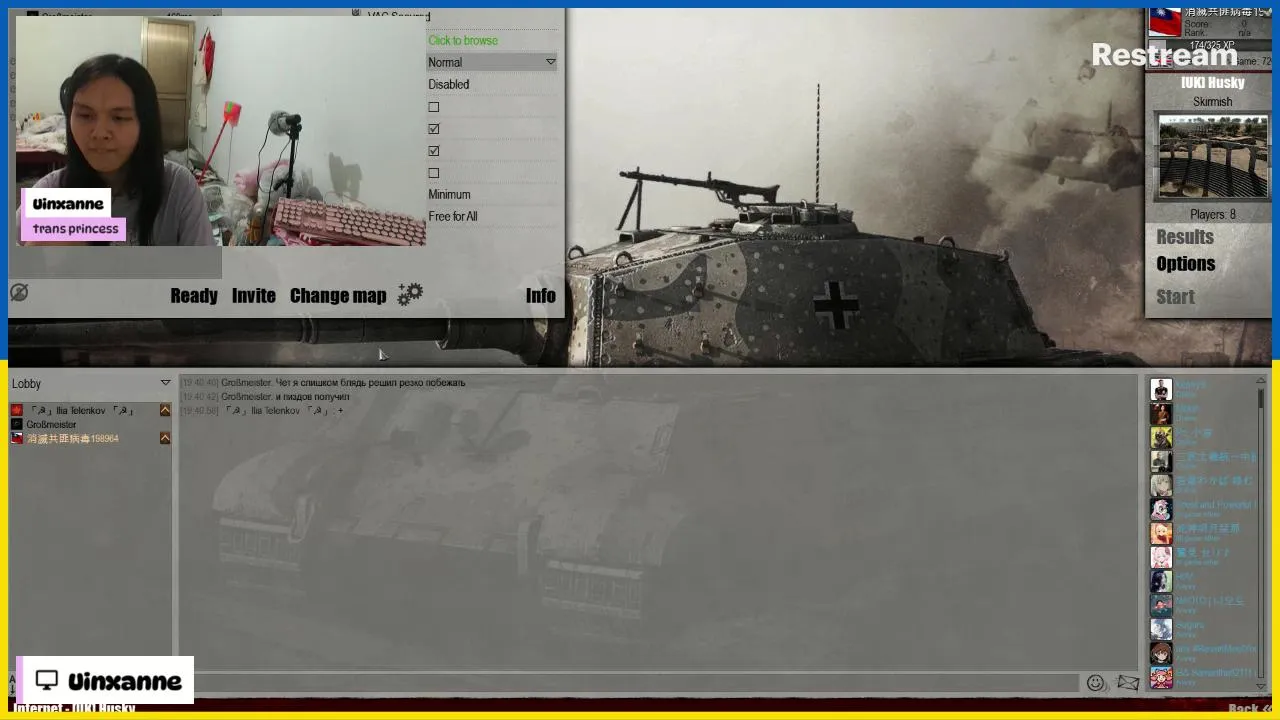This screenshot has width=1280, height=720.
Task: Click the avatar of friend 'SS Samantha'
Action: [1160, 677]
